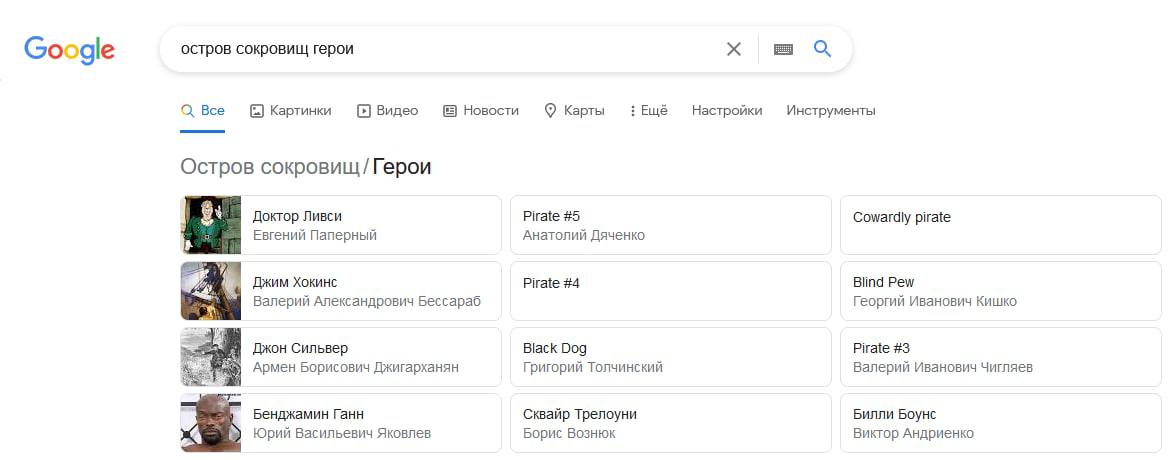Select the Все tab
The image size is (1168, 460).
click(x=203, y=111)
